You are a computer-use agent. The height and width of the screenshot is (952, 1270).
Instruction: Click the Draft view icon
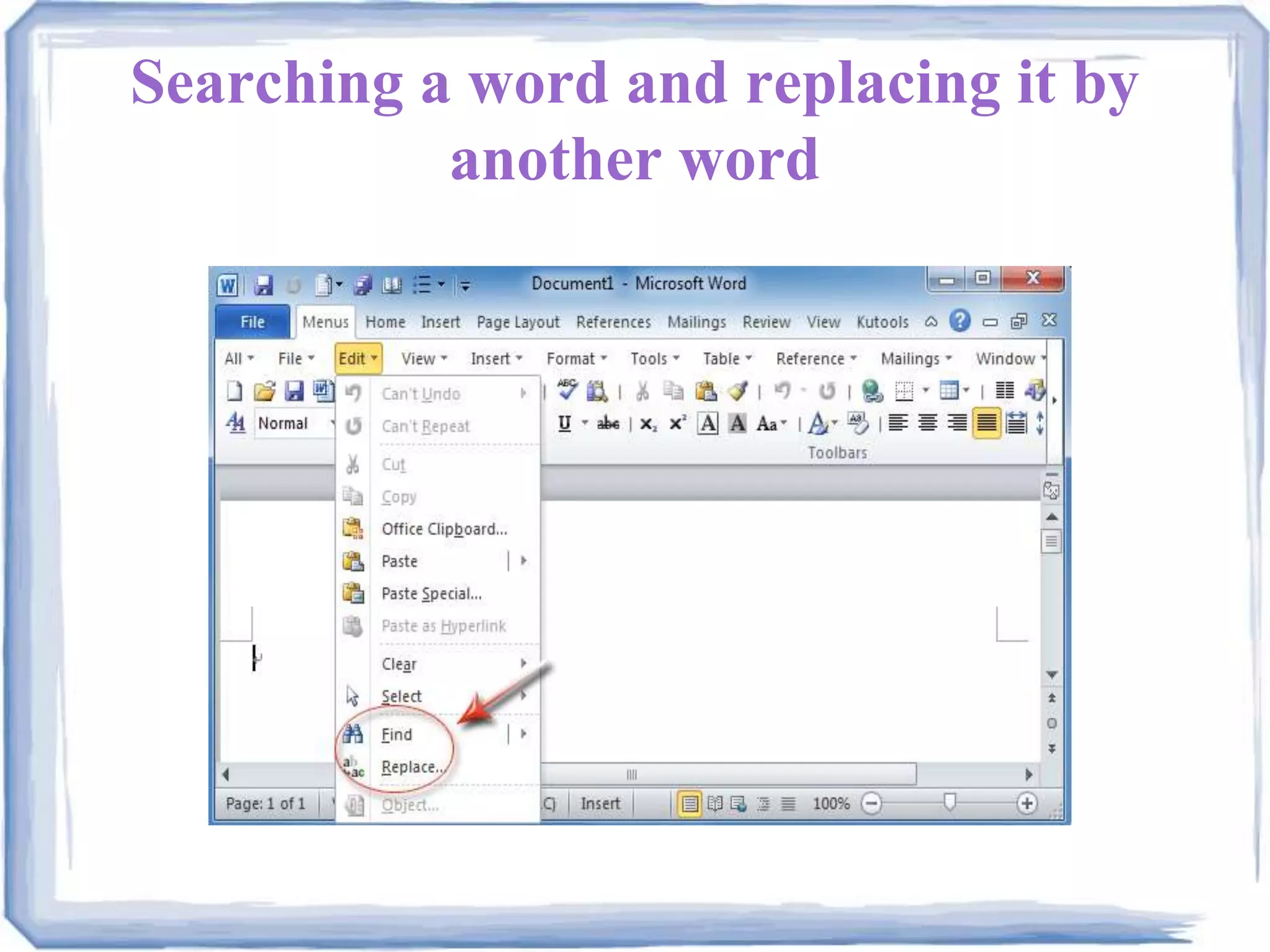click(788, 804)
